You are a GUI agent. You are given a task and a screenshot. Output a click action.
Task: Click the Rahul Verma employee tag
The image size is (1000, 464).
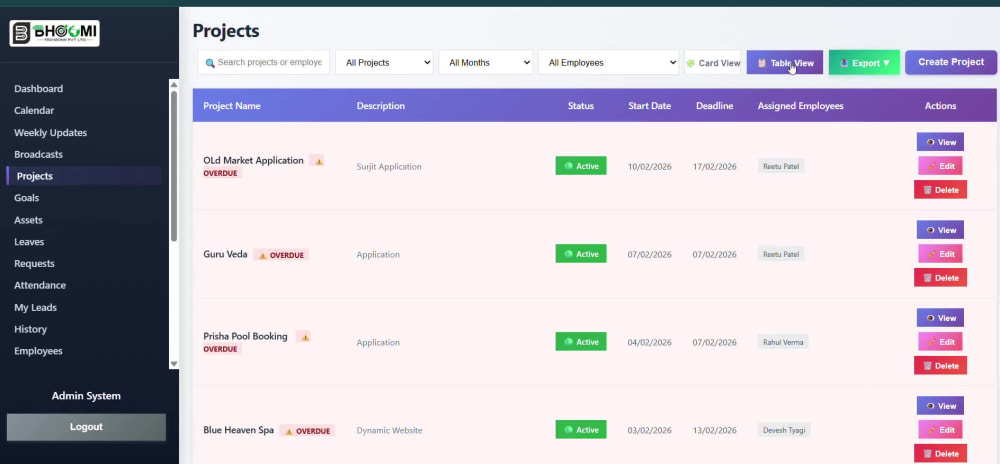tap(783, 342)
